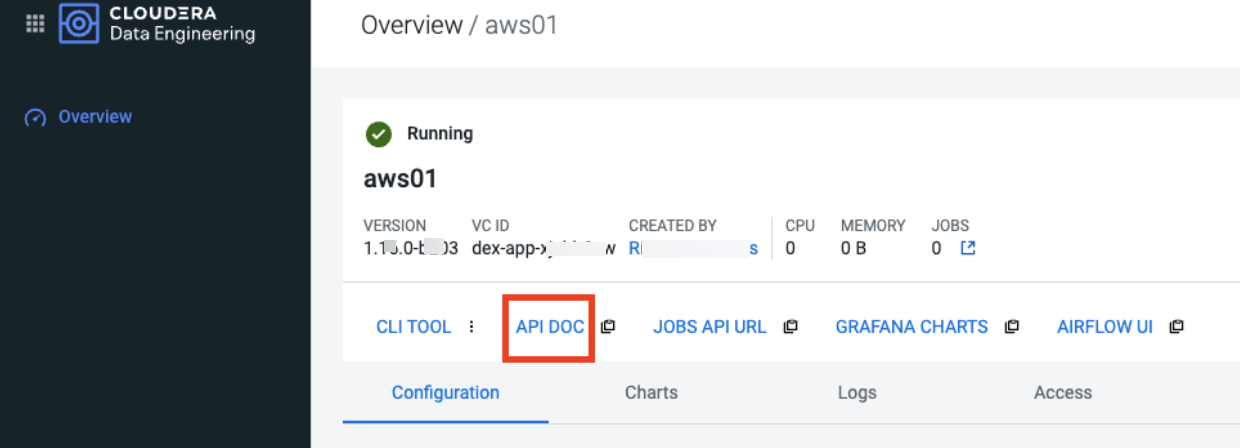
Task: Copy the GRAFANA CHARTS URL
Action: pyautogui.click(x=1012, y=327)
